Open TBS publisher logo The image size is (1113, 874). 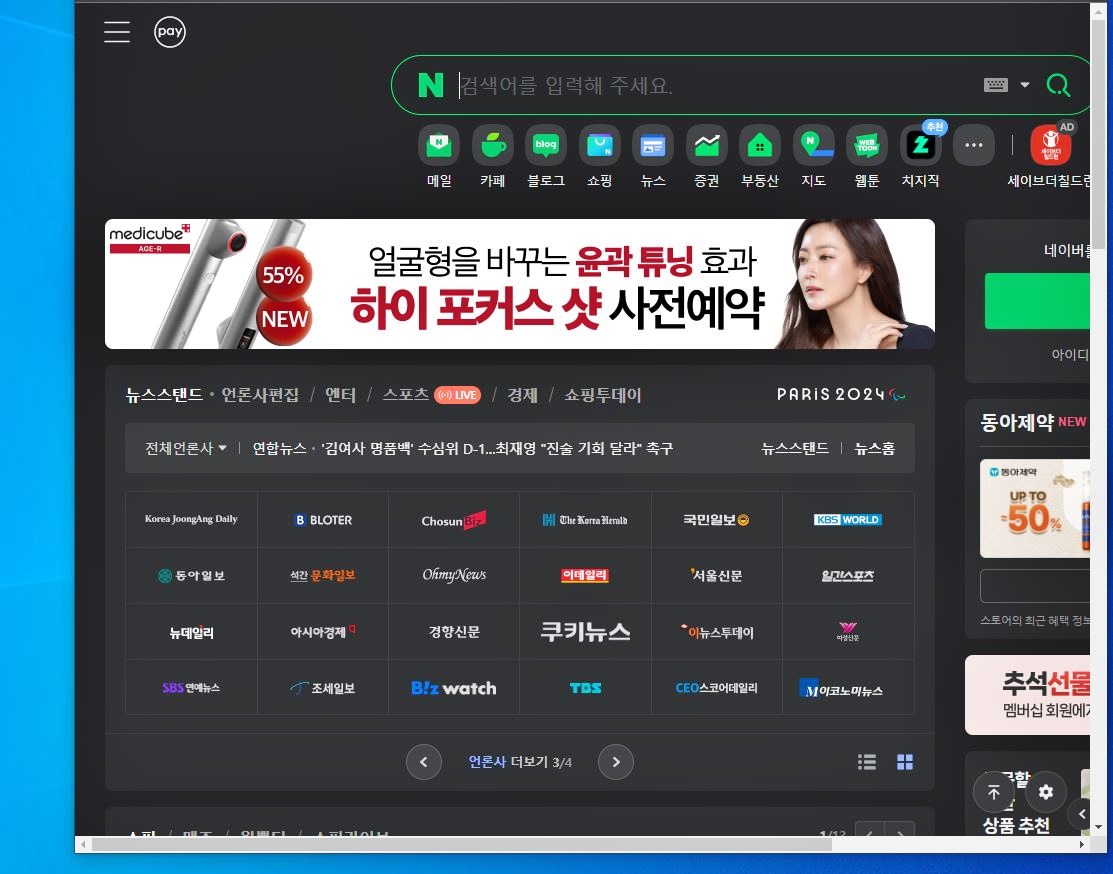click(x=586, y=687)
